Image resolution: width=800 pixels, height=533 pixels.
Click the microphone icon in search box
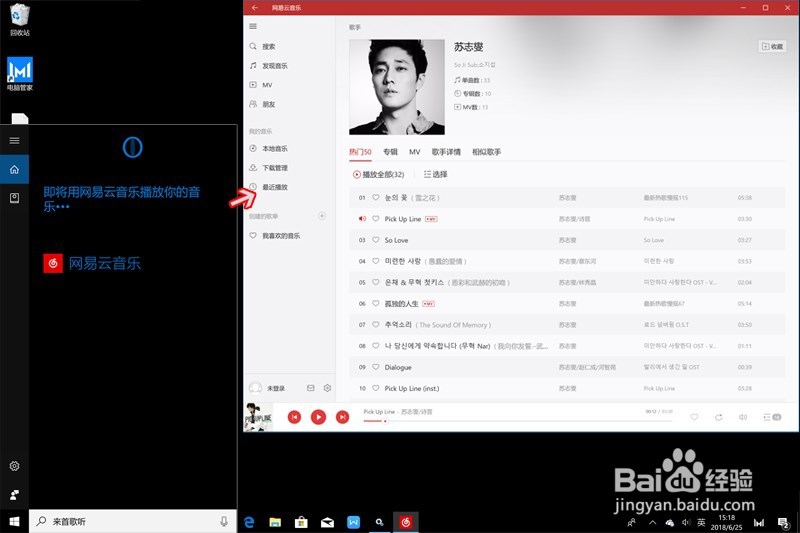[x=224, y=521]
